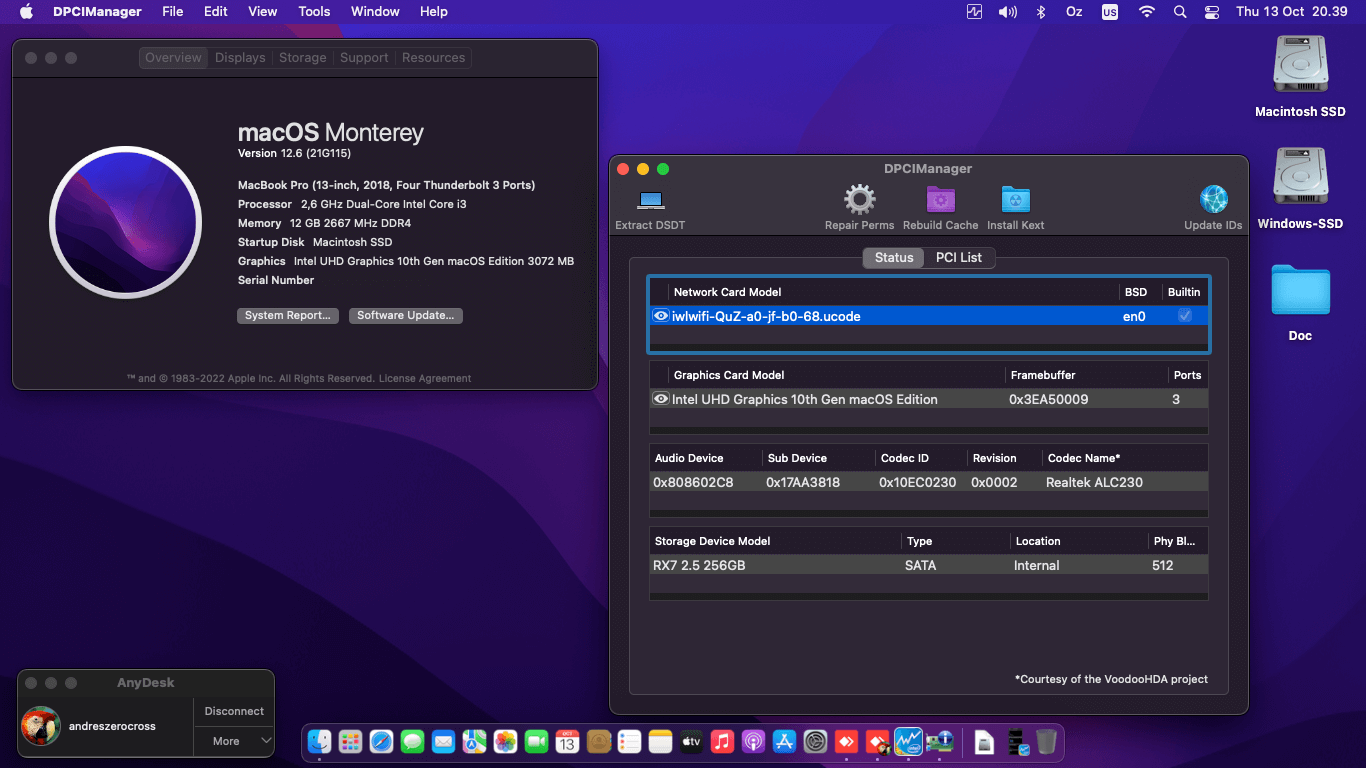
Task: Launch the Apple TV app from the Dock
Action: click(691, 742)
